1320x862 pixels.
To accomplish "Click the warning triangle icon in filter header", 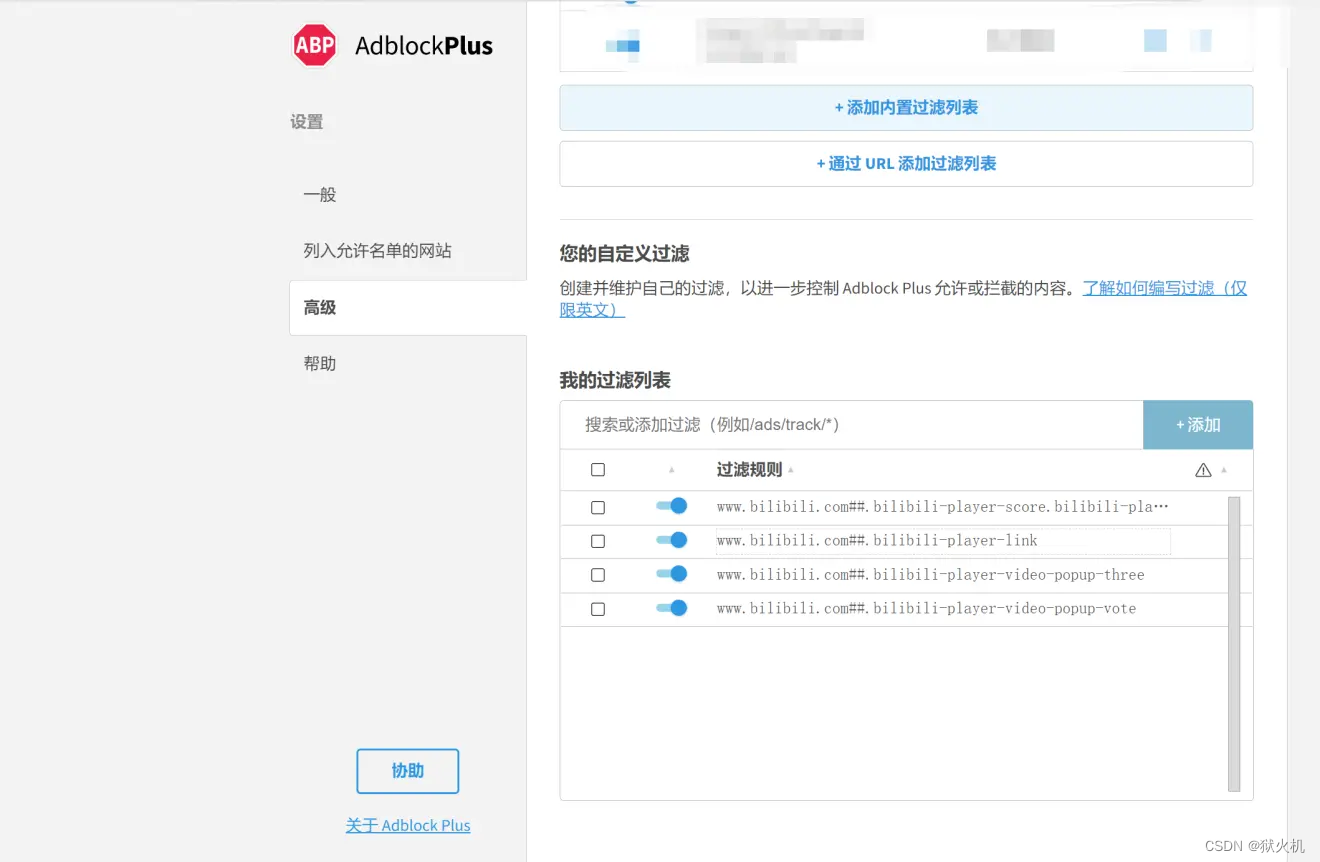I will click(1203, 468).
